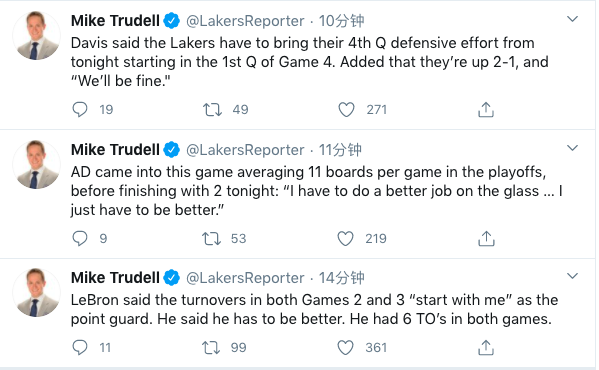Viewport: 599px width, 370px height.
Task: Reply to the LeBron turnovers tweet
Action: [x=80, y=347]
